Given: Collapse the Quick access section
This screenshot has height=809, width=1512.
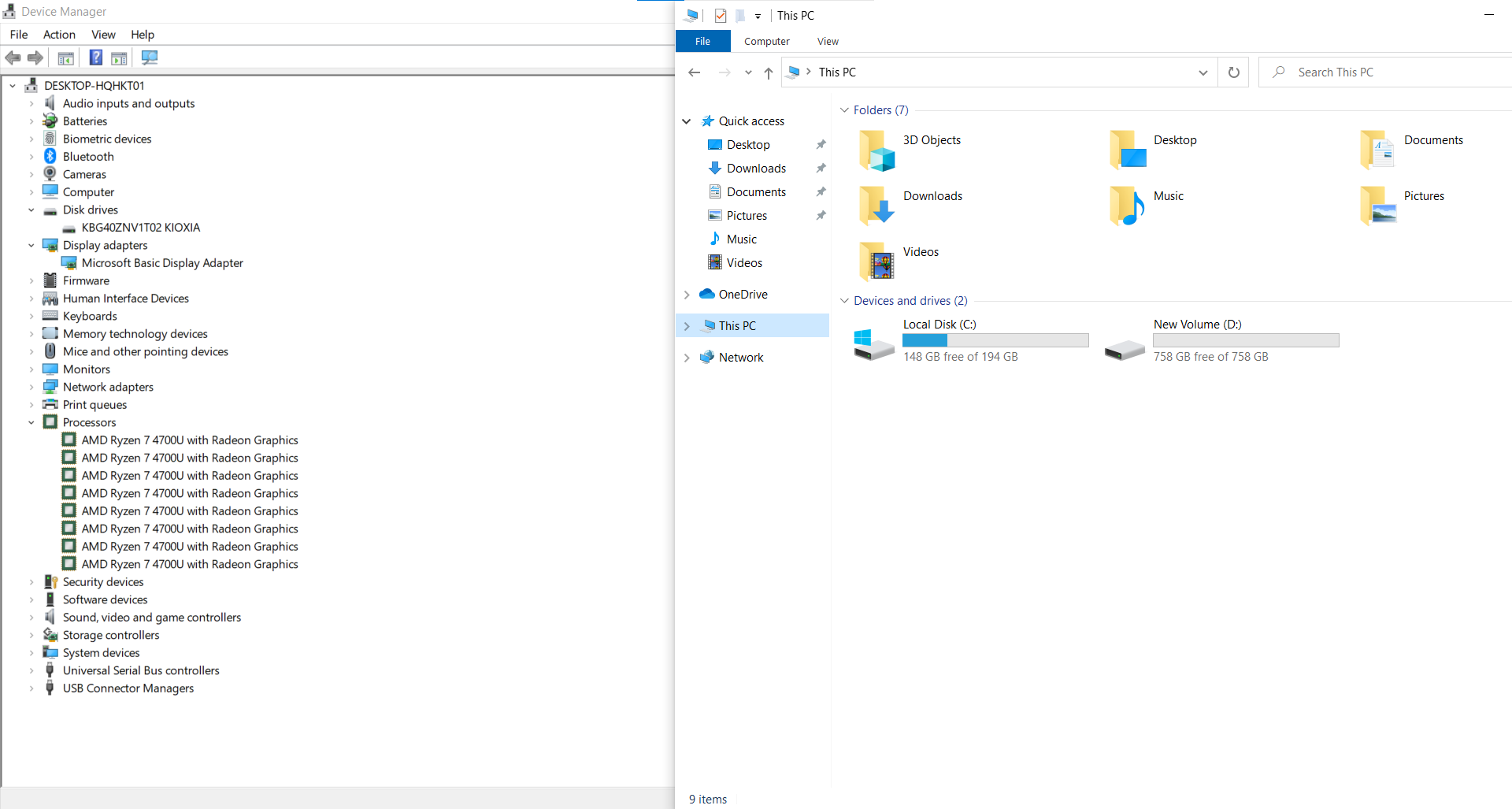Looking at the screenshot, I should point(686,121).
